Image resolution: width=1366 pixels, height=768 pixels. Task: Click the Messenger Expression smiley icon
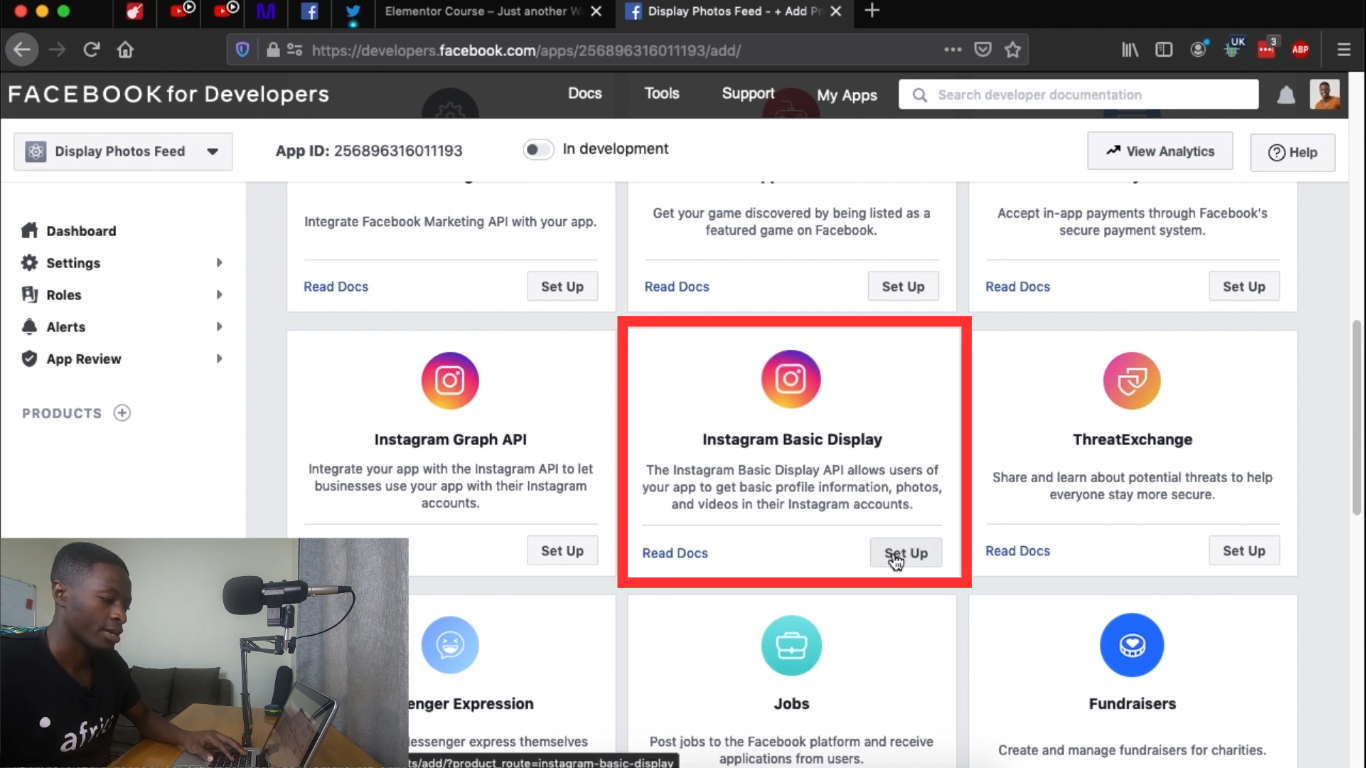[x=450, y=645]
